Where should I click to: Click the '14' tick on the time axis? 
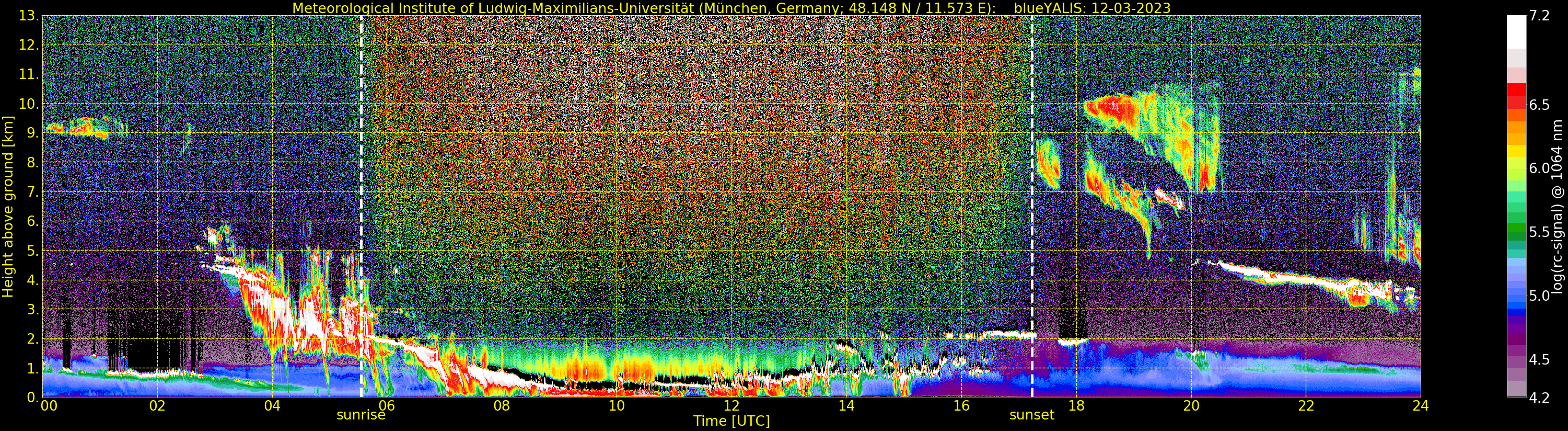point(846,405)
